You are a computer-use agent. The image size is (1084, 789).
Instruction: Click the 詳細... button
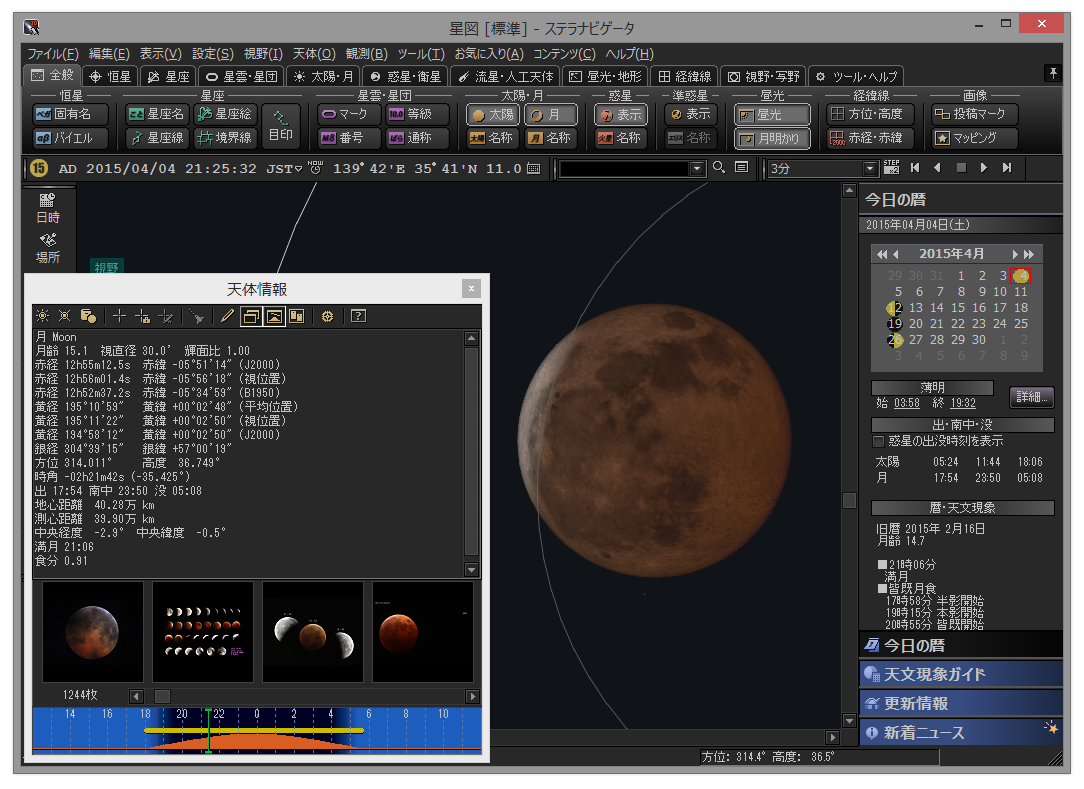click(1031, 397)
